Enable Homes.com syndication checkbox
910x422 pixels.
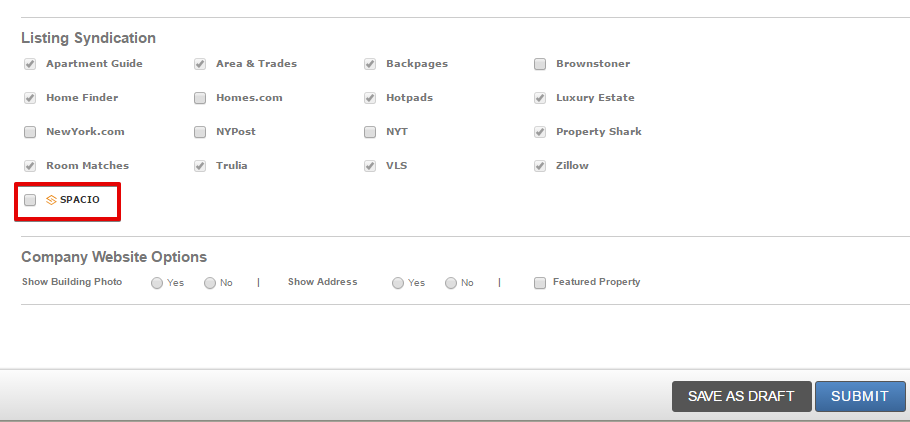[x=200, y=98]
